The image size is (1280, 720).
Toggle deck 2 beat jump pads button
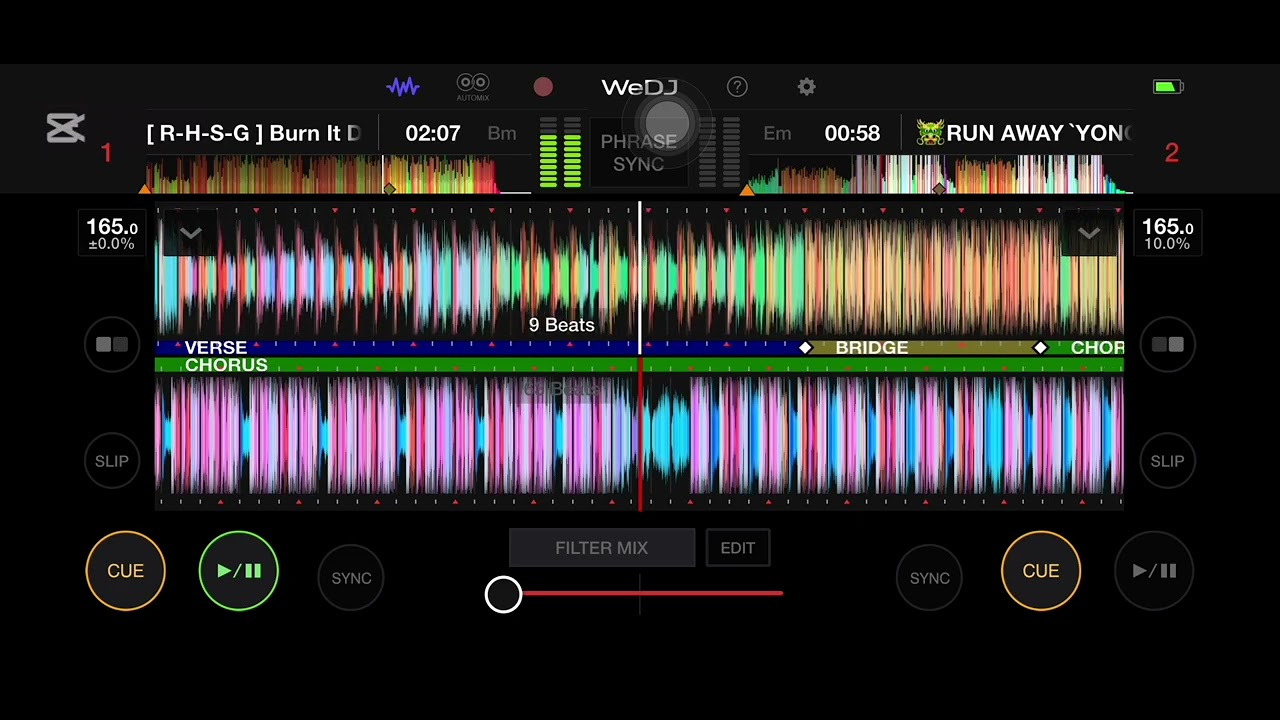(1167, 345)
